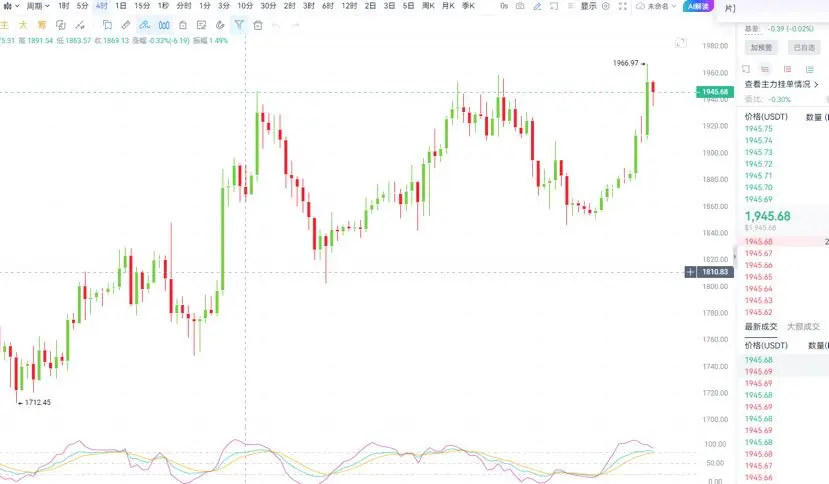This screenshot has height=484, width=829.
Task: Take a chart snapshot with camera icon
Action: pyautogui.click(x=520, y=6)
